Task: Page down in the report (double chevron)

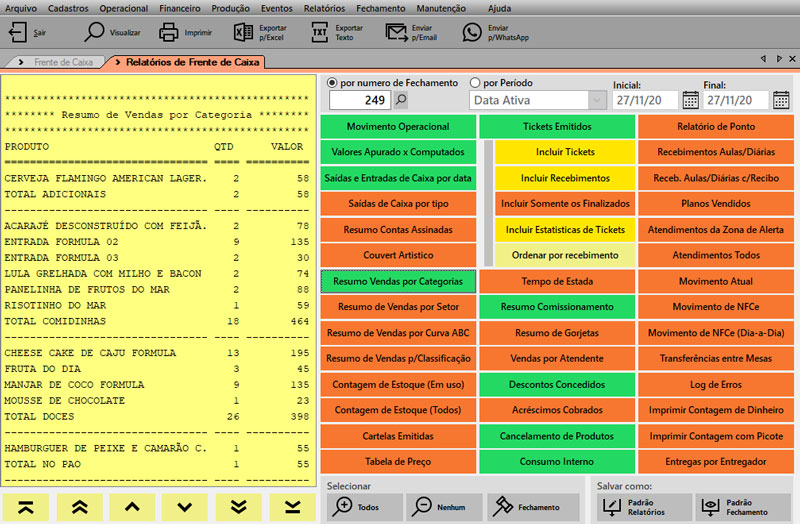Action: (238, 507)
